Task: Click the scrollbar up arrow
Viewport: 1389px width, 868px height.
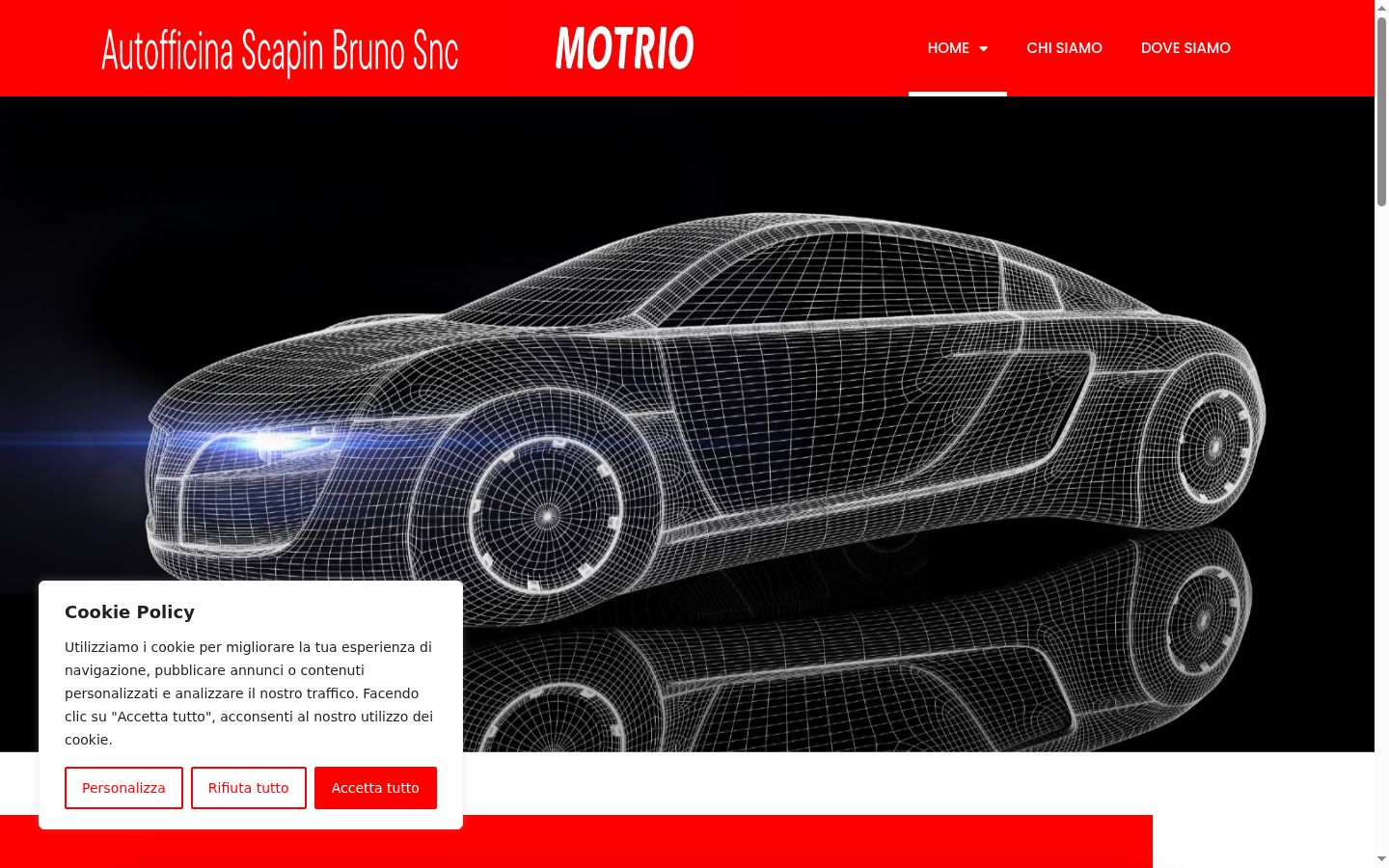Action: 1381,8
